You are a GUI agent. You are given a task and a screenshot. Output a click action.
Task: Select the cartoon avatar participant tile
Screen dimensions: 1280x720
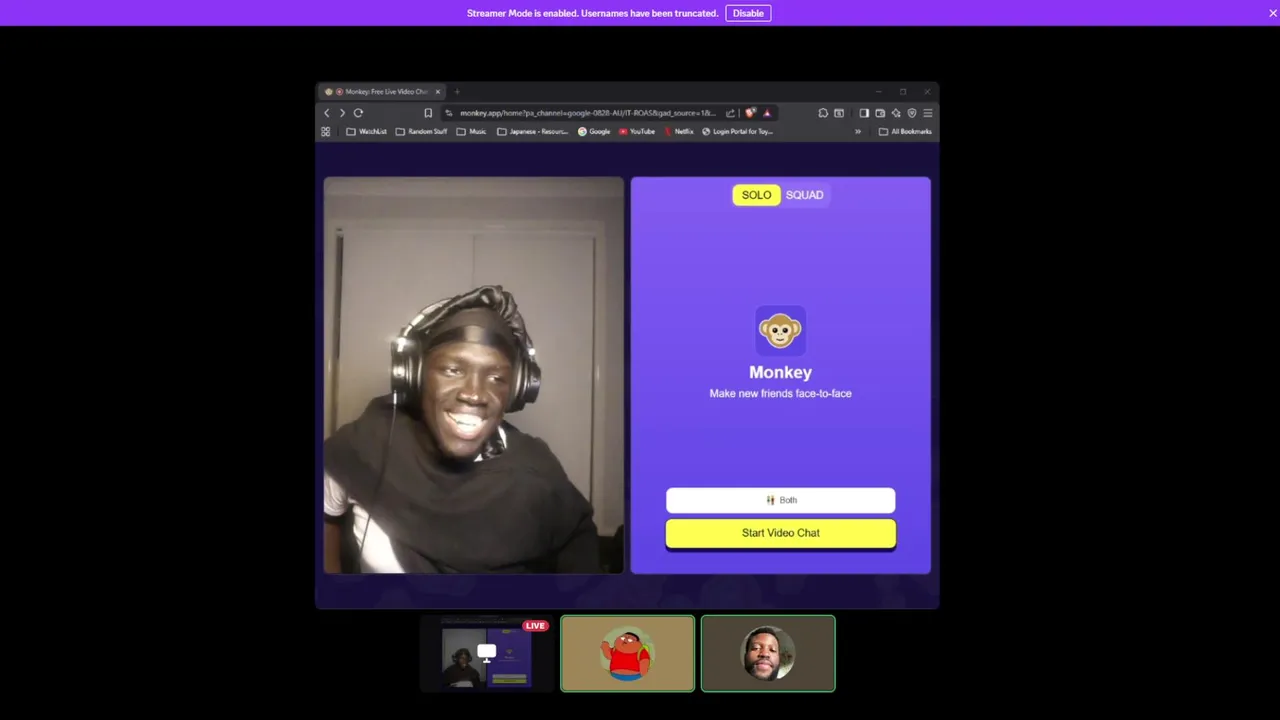click(627, 653)
